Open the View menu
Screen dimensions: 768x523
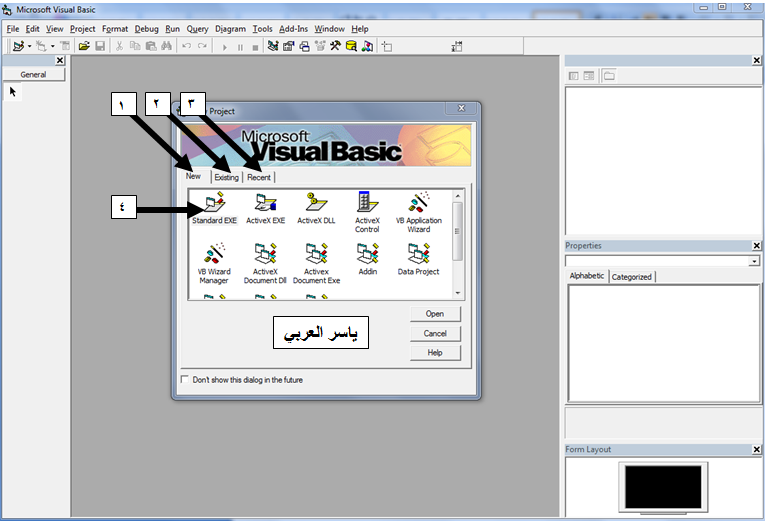click(x=54, y=29)
